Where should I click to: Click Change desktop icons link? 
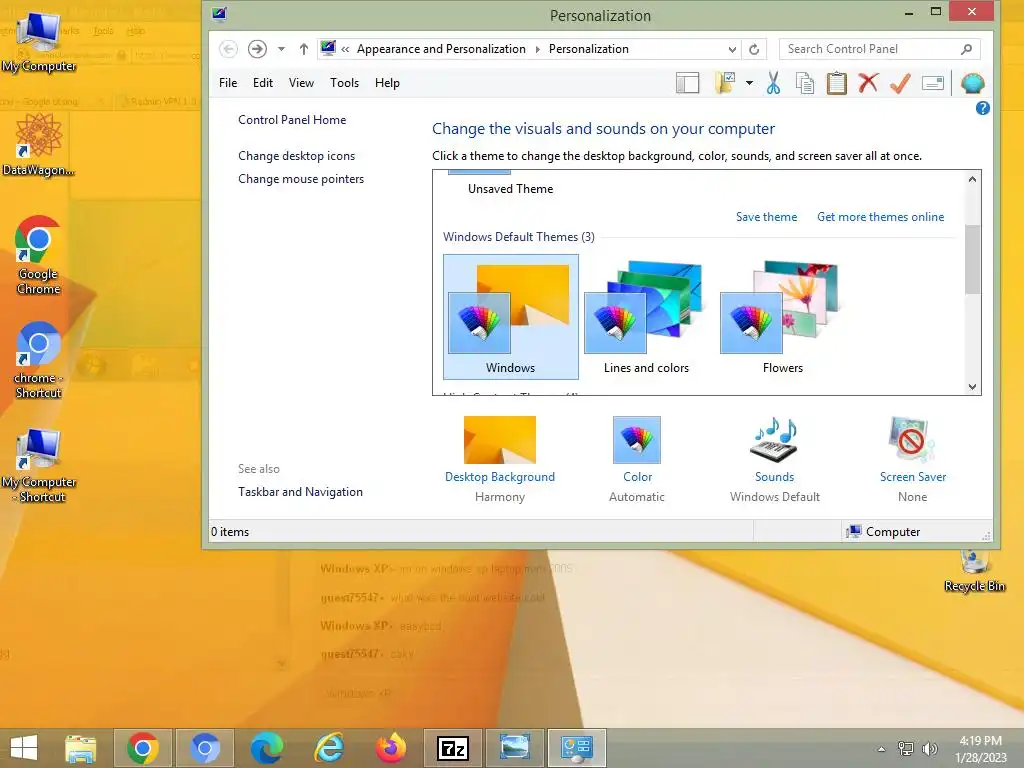click(x=296, y=156)
